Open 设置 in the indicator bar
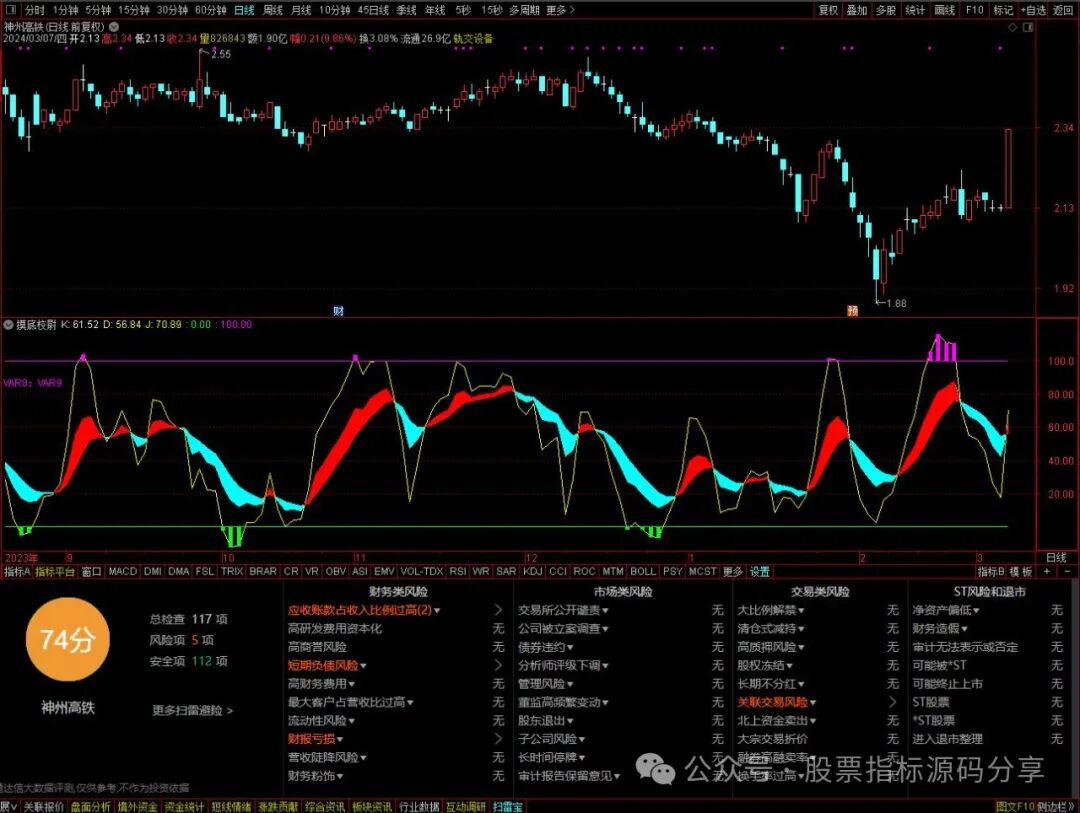 [x=759, y=571]
